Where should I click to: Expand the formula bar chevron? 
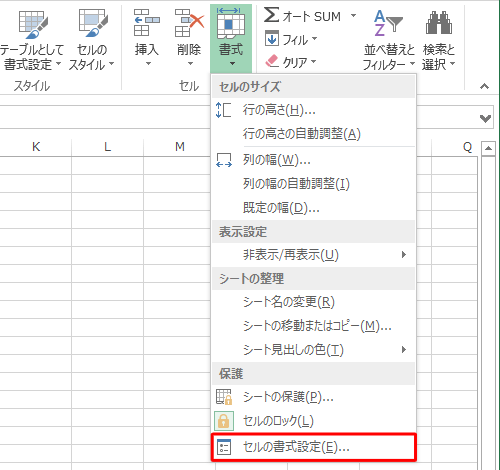(x=485, y=118)
